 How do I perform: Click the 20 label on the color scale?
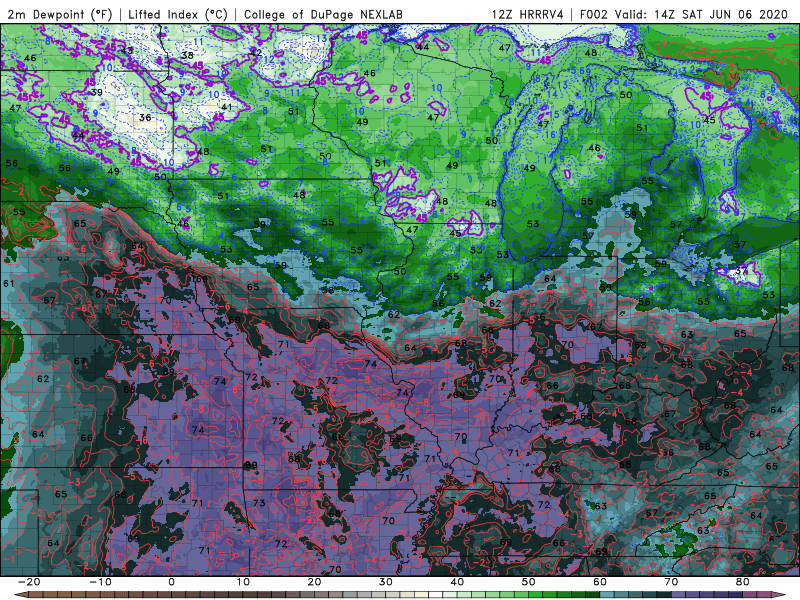314,582
